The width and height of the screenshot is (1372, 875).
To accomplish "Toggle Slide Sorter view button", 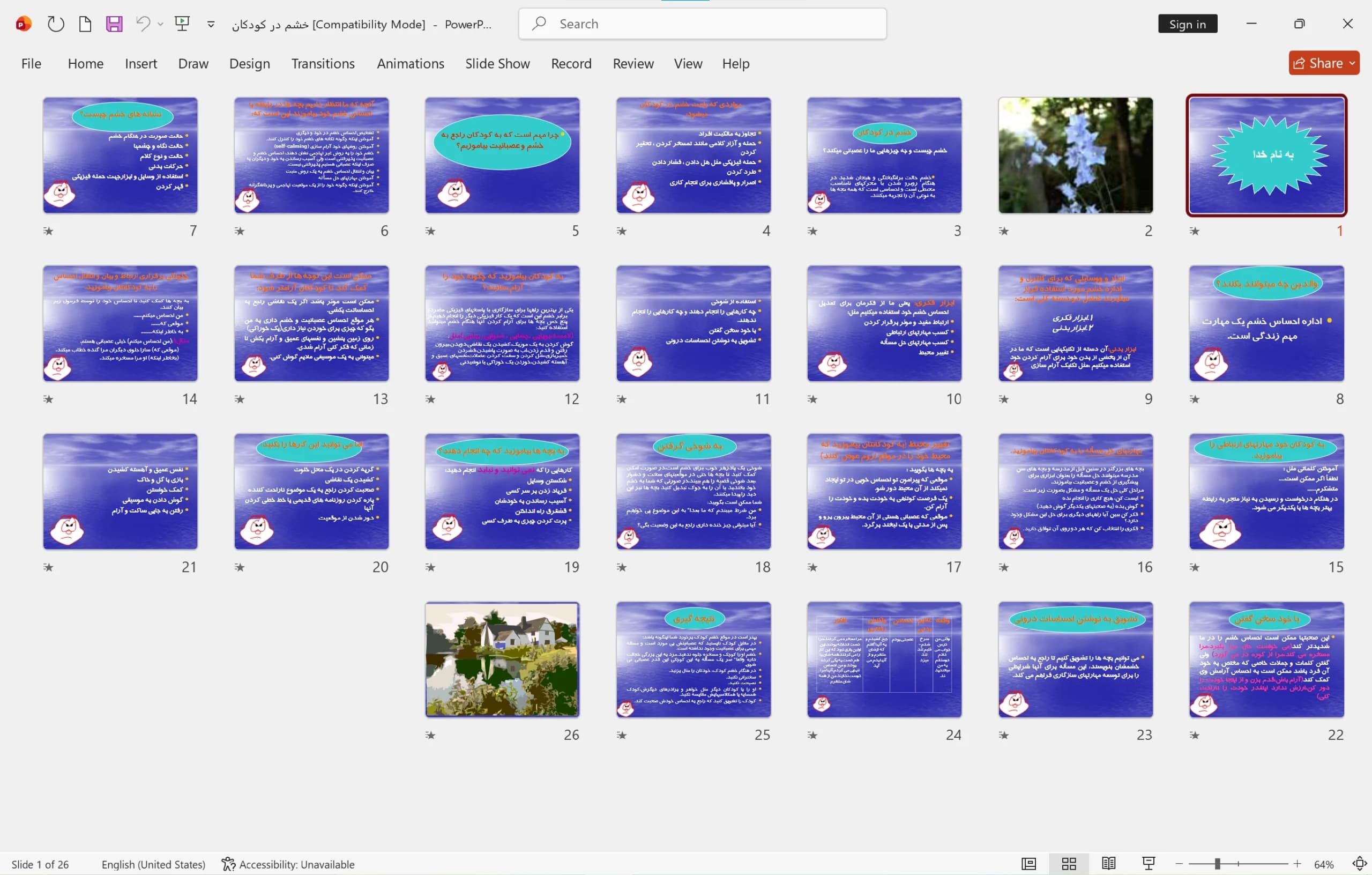I will coord(1069,864).
